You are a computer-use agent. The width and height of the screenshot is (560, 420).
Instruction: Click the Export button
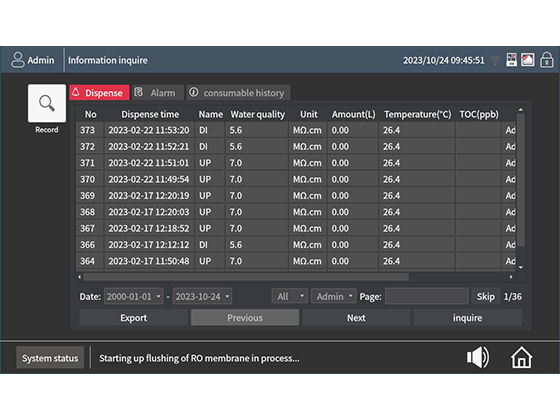click(x=134, y=318)
